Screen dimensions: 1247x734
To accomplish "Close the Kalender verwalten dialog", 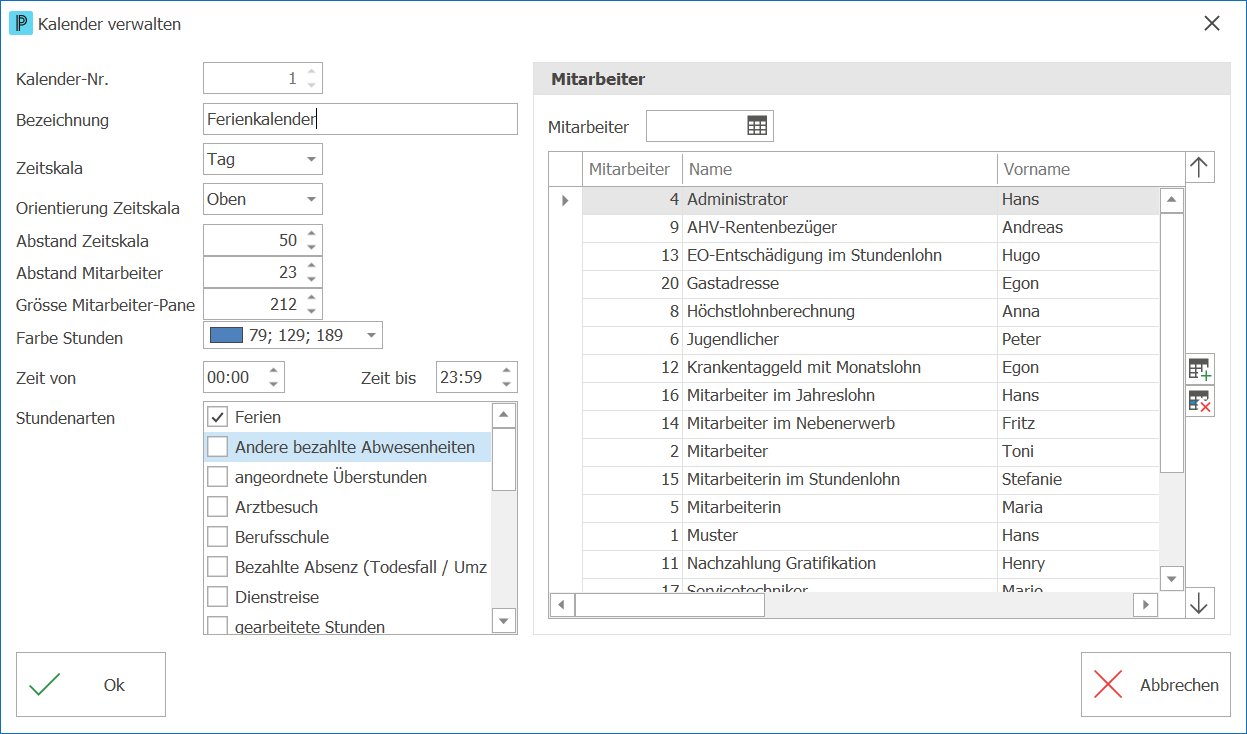I will (x=1212, y=23).
